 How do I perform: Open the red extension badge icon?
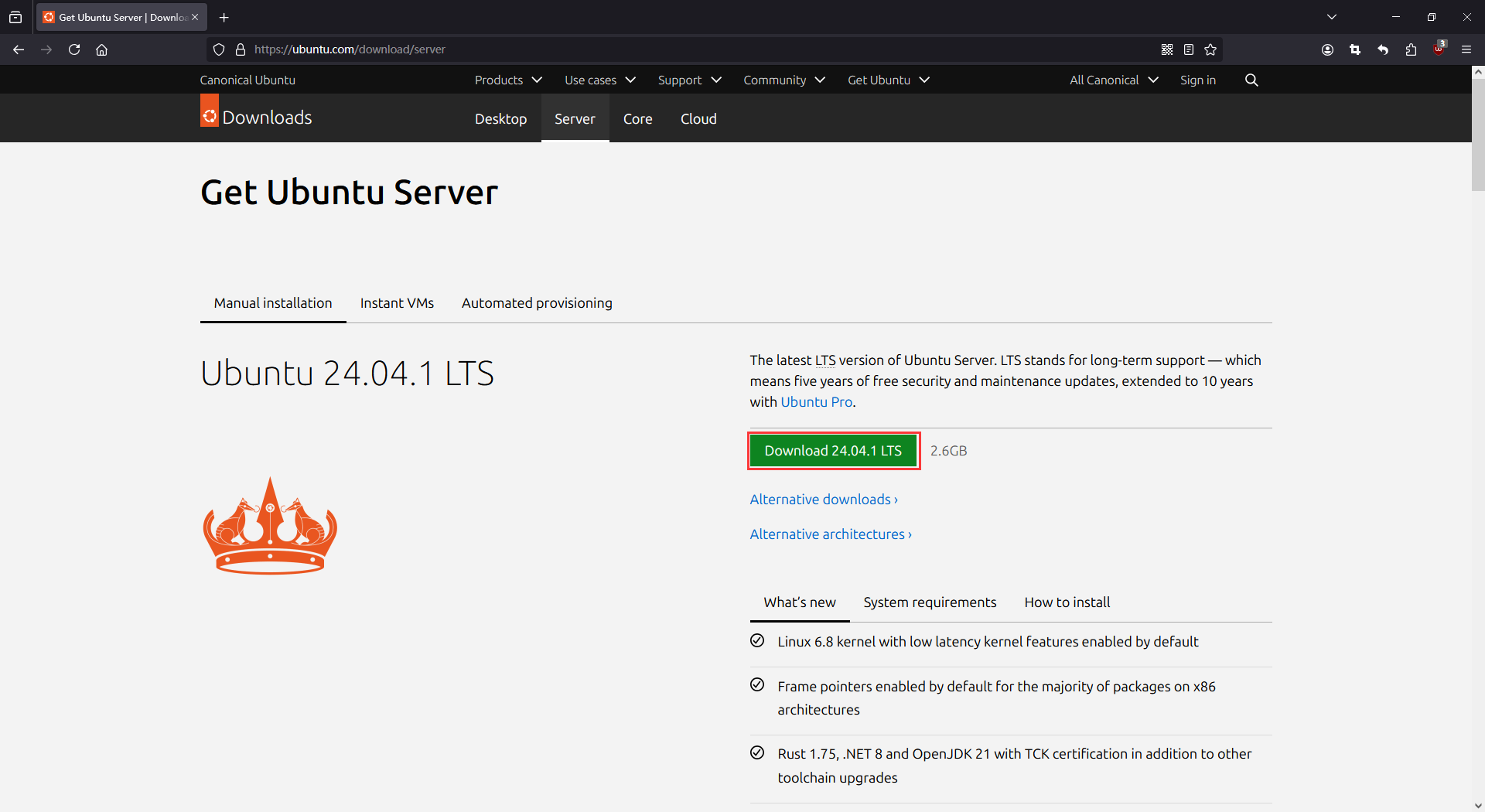[x=1439, y=48]
